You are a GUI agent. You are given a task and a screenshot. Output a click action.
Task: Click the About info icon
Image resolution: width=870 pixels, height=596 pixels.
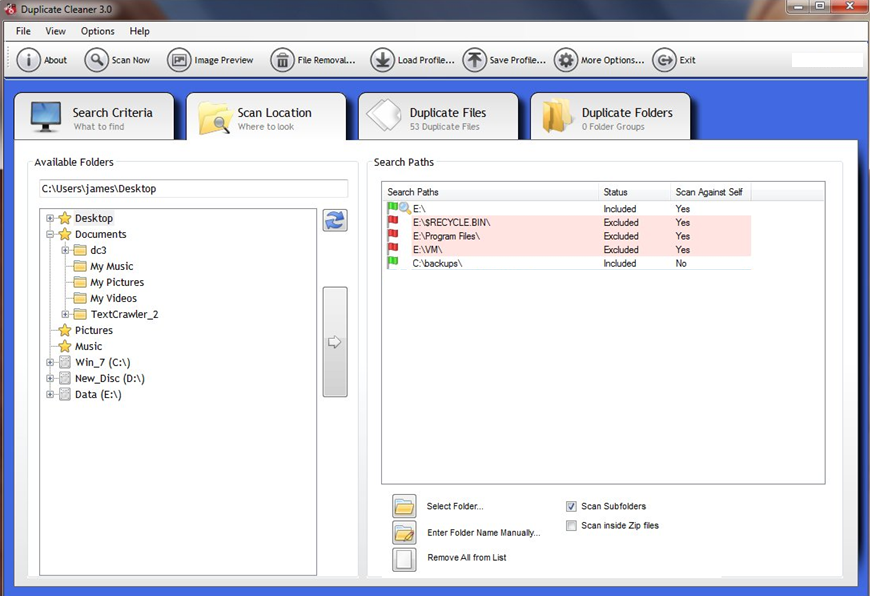(x=29, y=60)
